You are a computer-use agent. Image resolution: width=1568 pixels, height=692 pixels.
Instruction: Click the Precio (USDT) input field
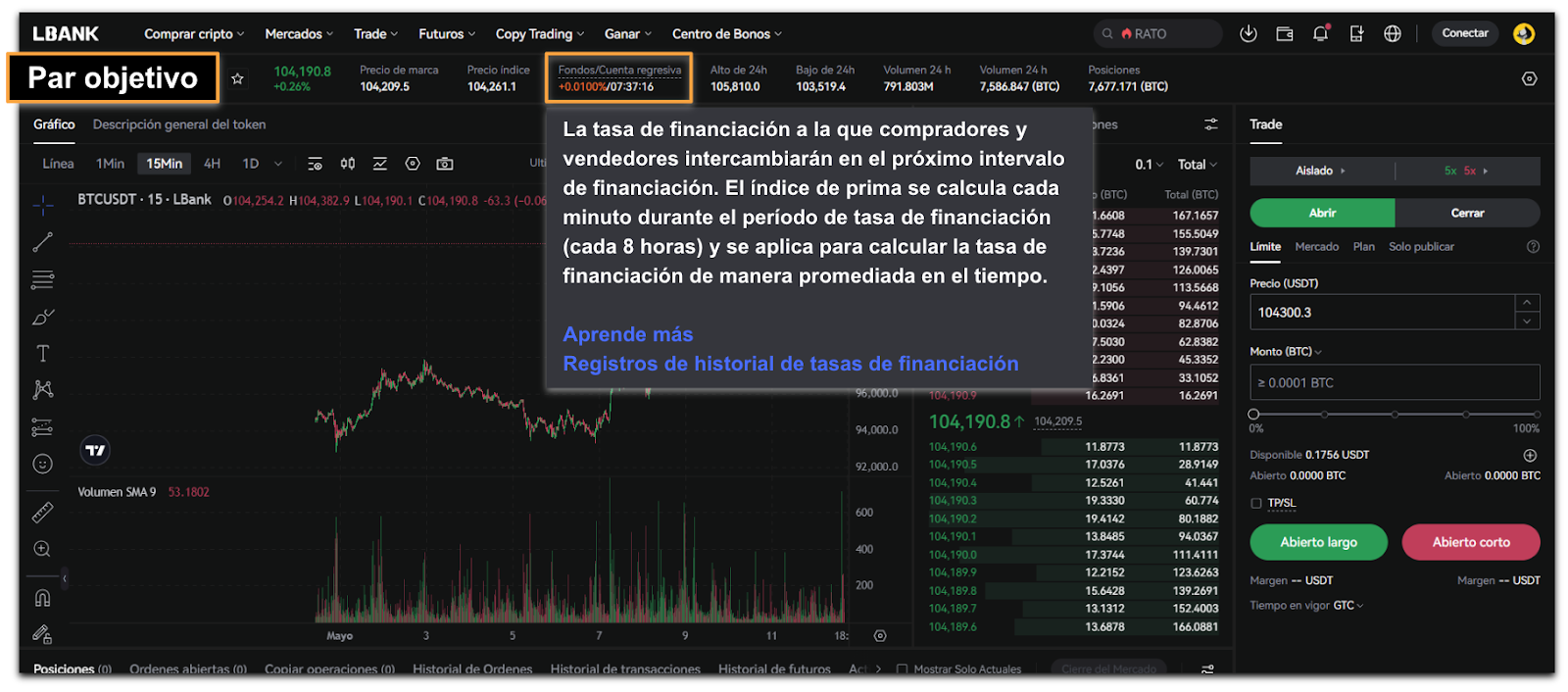tap(1382, 313)
